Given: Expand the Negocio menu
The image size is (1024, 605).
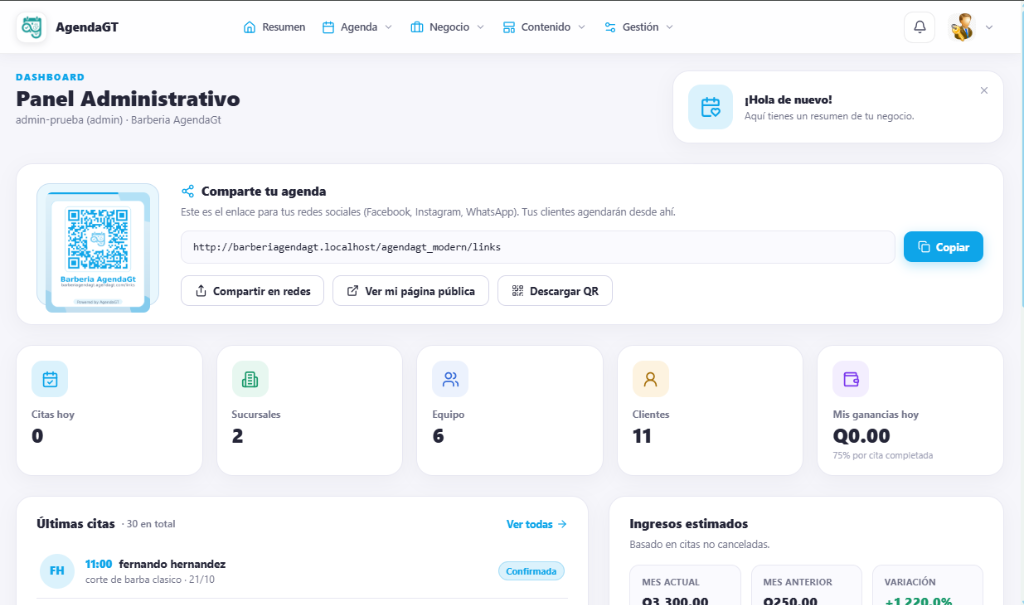Looking at the screenshot, I should [447, 27].
